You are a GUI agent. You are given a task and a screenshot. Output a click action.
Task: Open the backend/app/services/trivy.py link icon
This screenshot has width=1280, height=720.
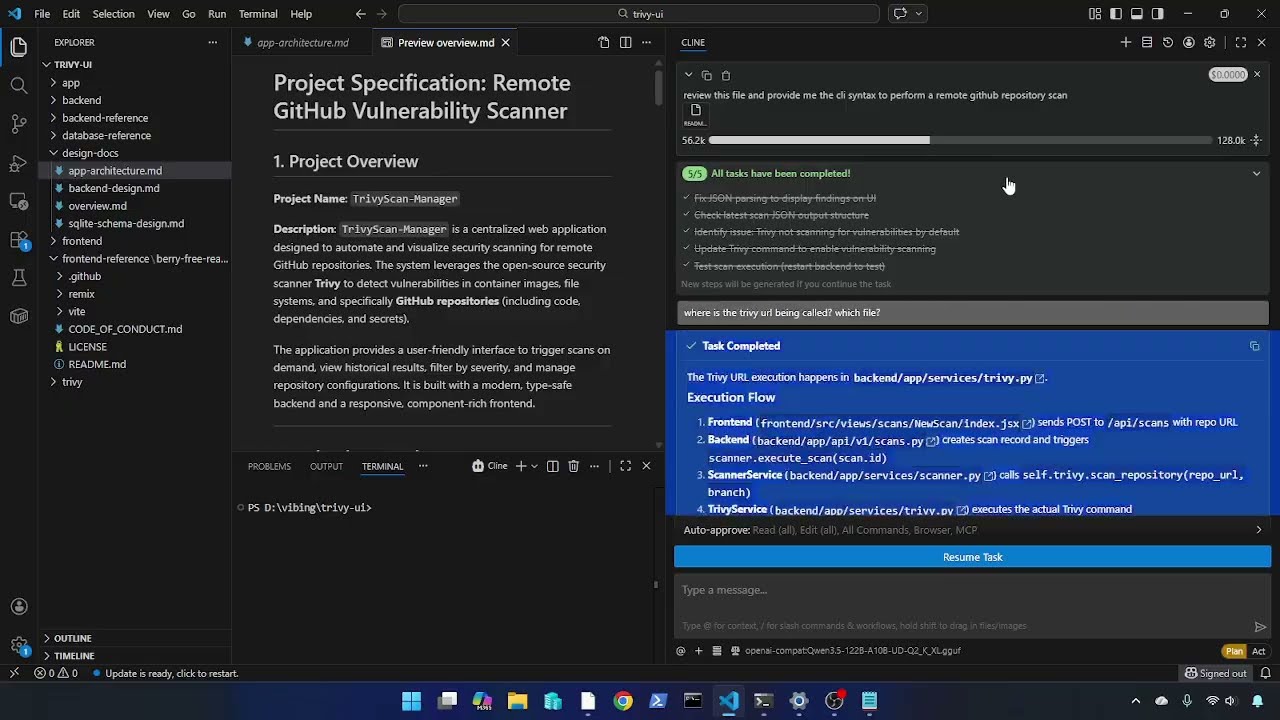1040,378
